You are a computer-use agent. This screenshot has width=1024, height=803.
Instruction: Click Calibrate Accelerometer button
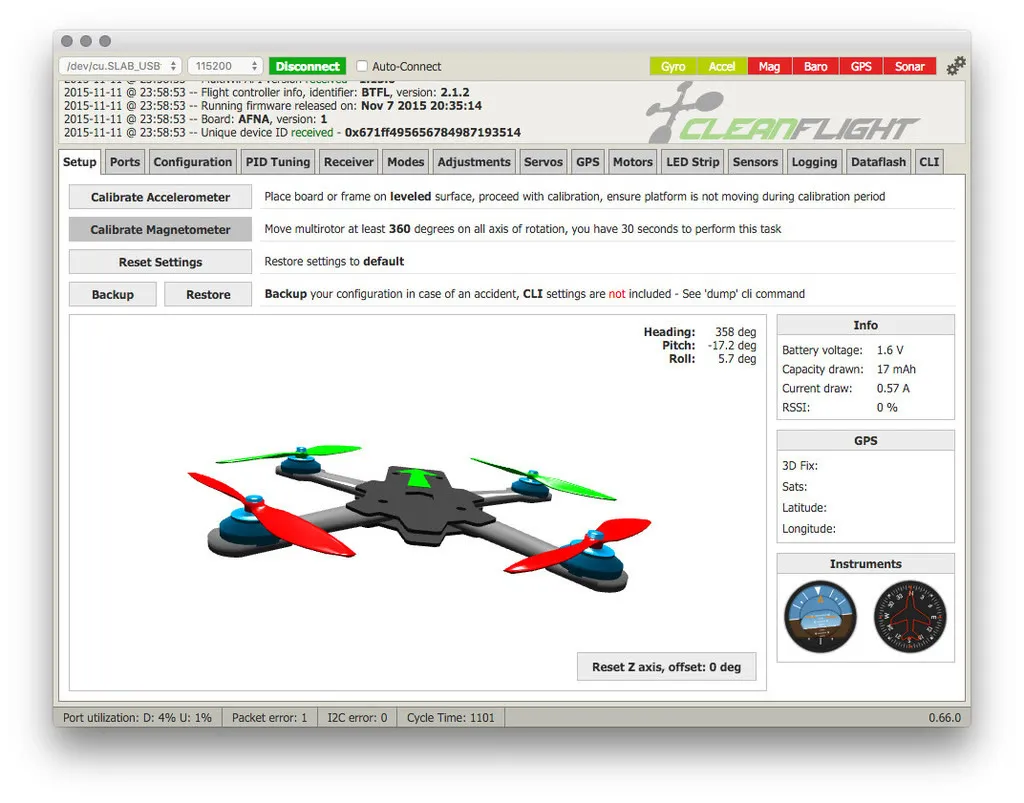coord(160,197)
